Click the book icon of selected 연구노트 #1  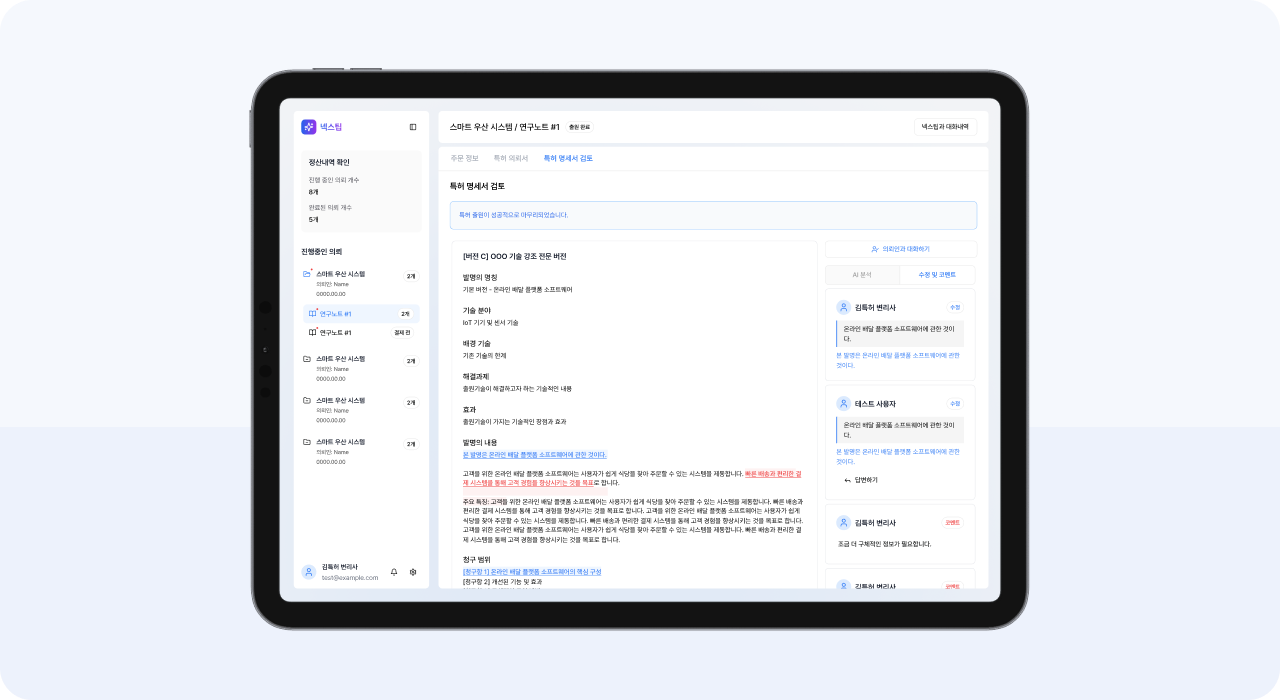(x=312, y=313)
